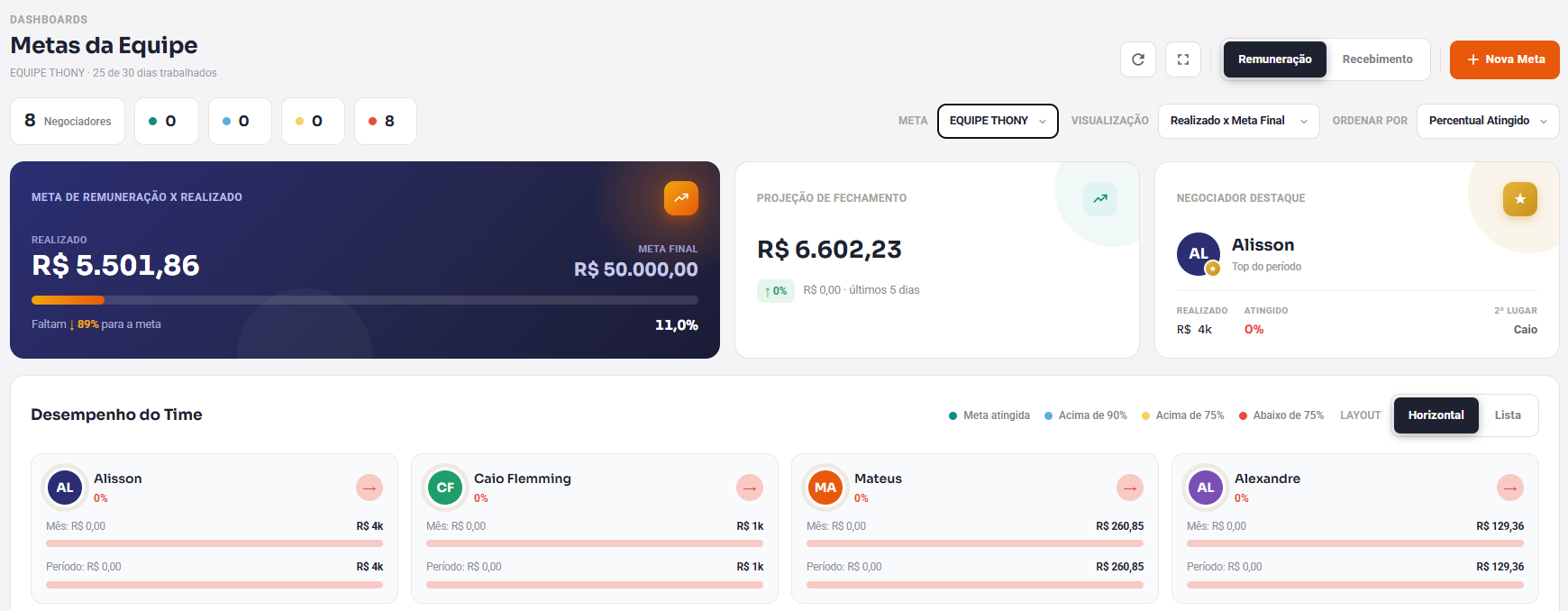Viewport: 1568px width, 611px height.
Task: Switch layout to Lista
Action: coord(1508,415)
